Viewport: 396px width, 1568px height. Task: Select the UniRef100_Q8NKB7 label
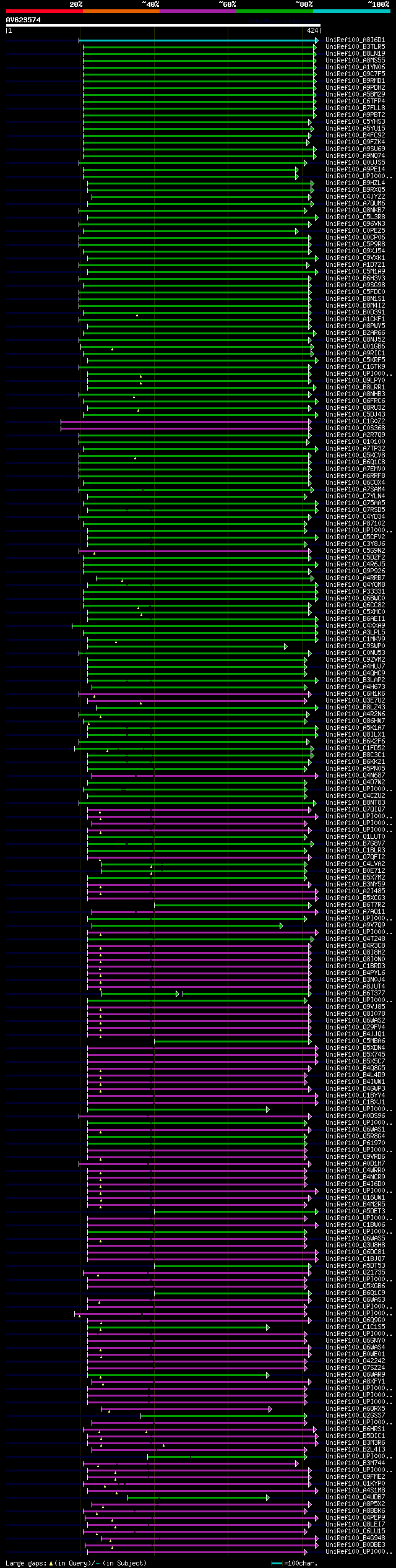tap(355, 210)
